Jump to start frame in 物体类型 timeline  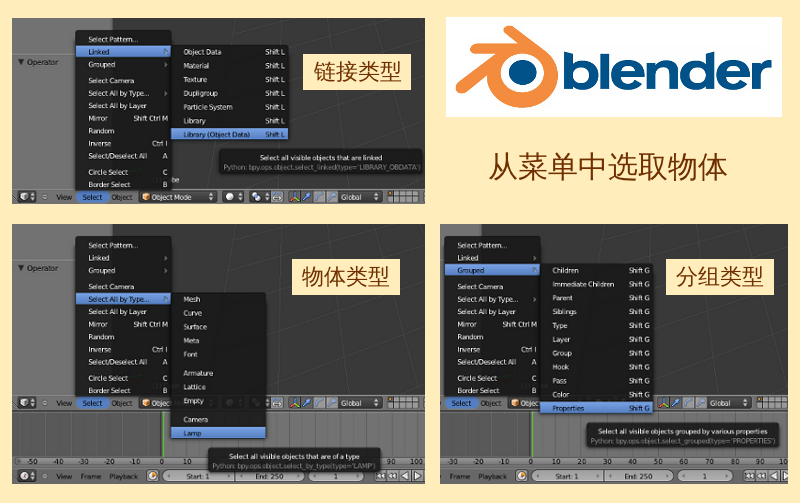point(380,476)
